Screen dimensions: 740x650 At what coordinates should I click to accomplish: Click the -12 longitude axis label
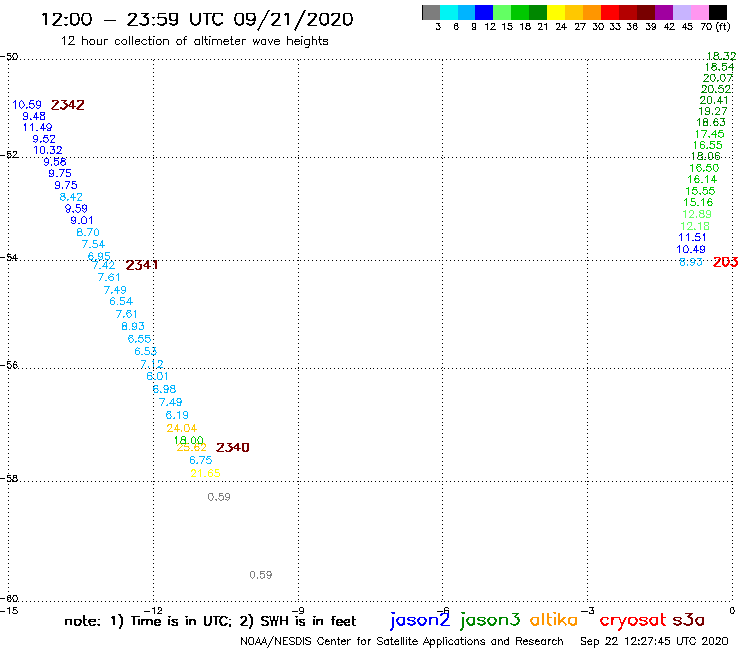[x=153, y=610]
